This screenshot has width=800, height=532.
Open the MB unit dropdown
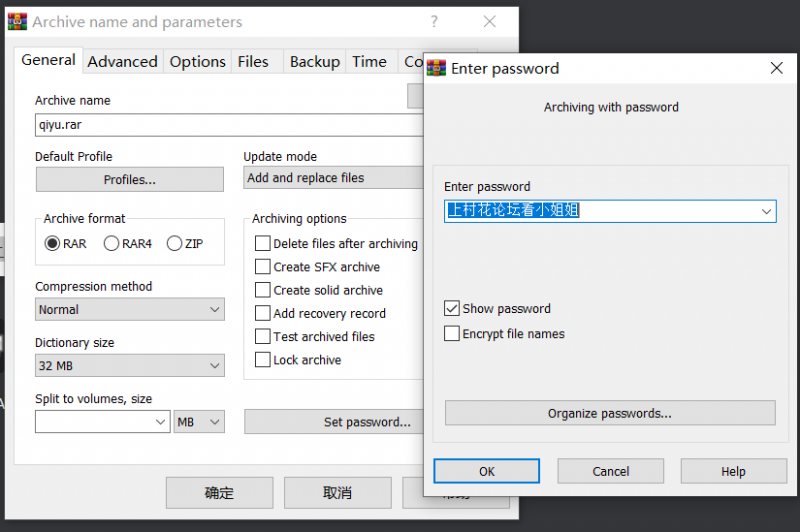[199, 422]
